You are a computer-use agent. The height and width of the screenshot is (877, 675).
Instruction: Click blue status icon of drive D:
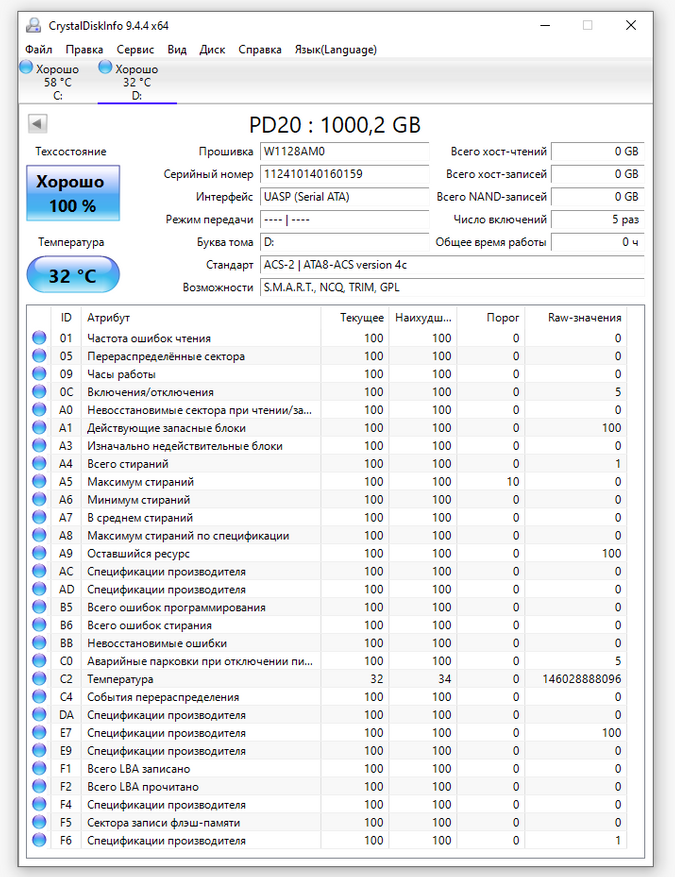click(105, 67)
